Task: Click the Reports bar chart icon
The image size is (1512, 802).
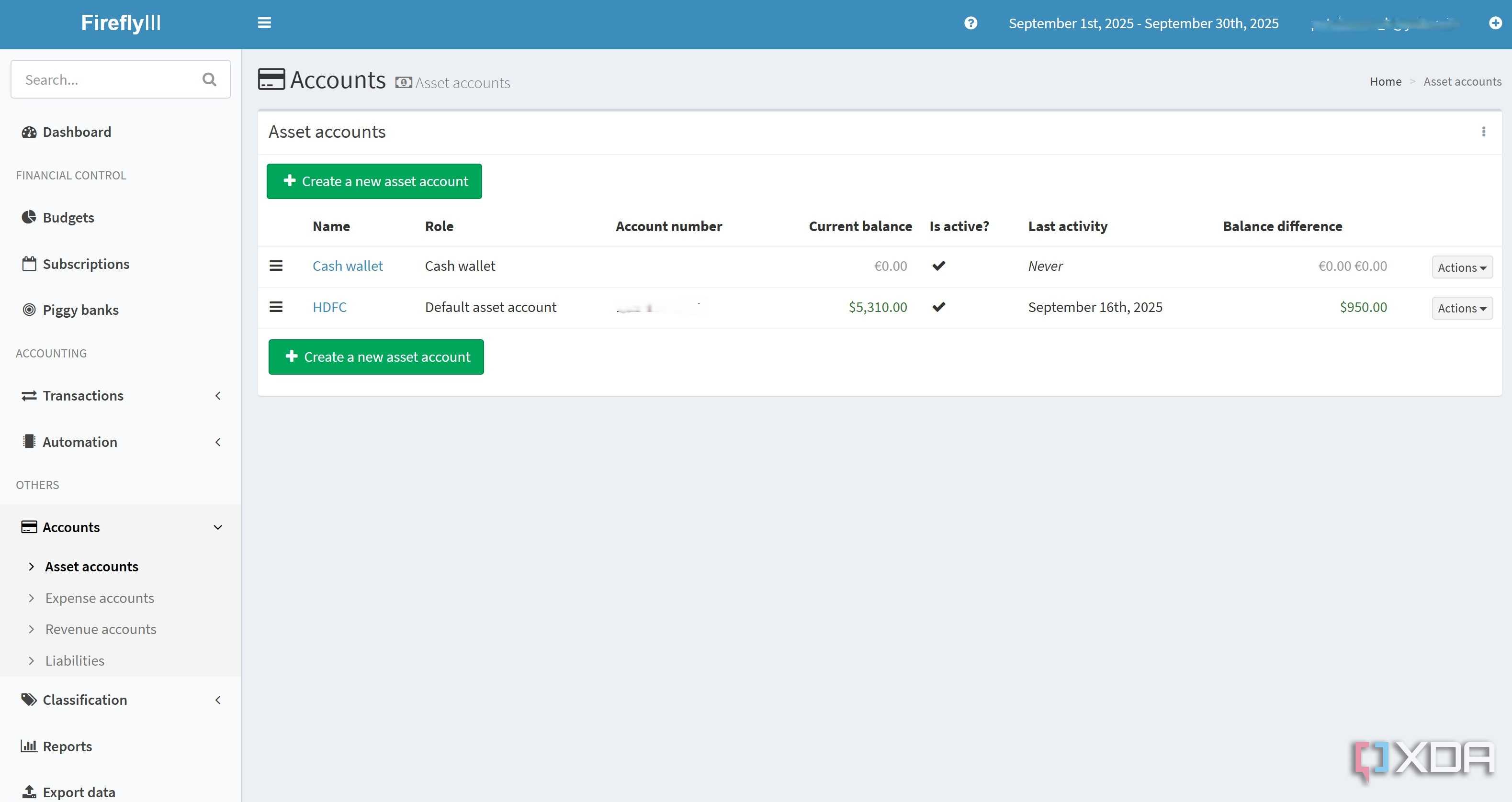Action: [29, 746]
